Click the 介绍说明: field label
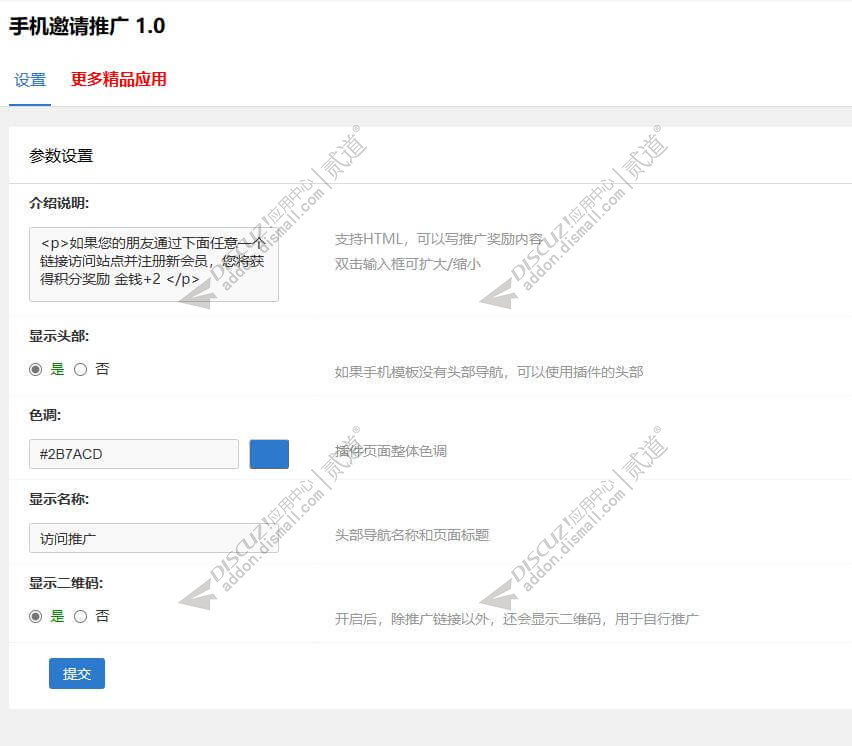 click(59, 203)
